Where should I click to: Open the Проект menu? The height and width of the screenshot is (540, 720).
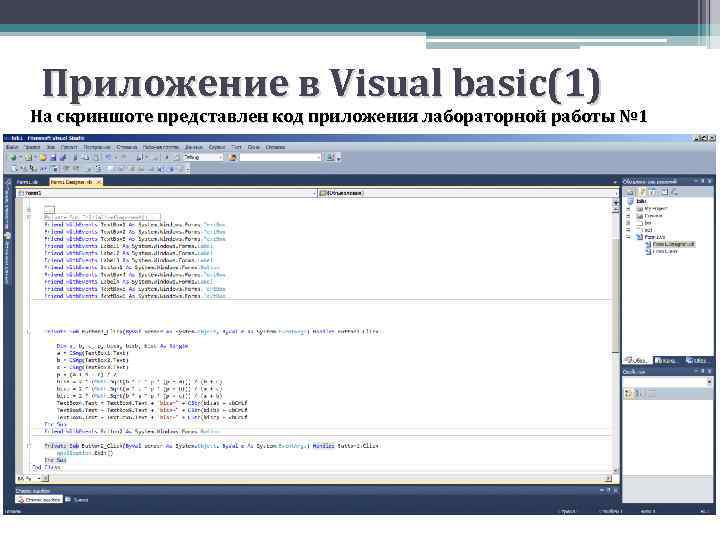[69, 147]
